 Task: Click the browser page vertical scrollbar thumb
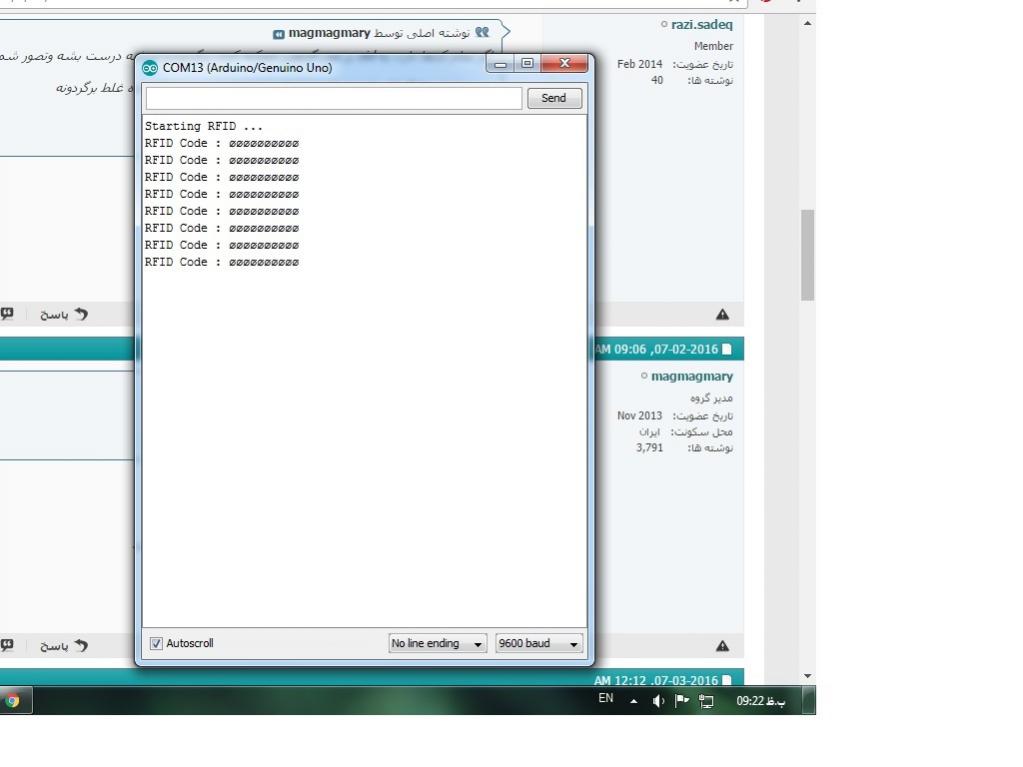(x=808, y=255)
